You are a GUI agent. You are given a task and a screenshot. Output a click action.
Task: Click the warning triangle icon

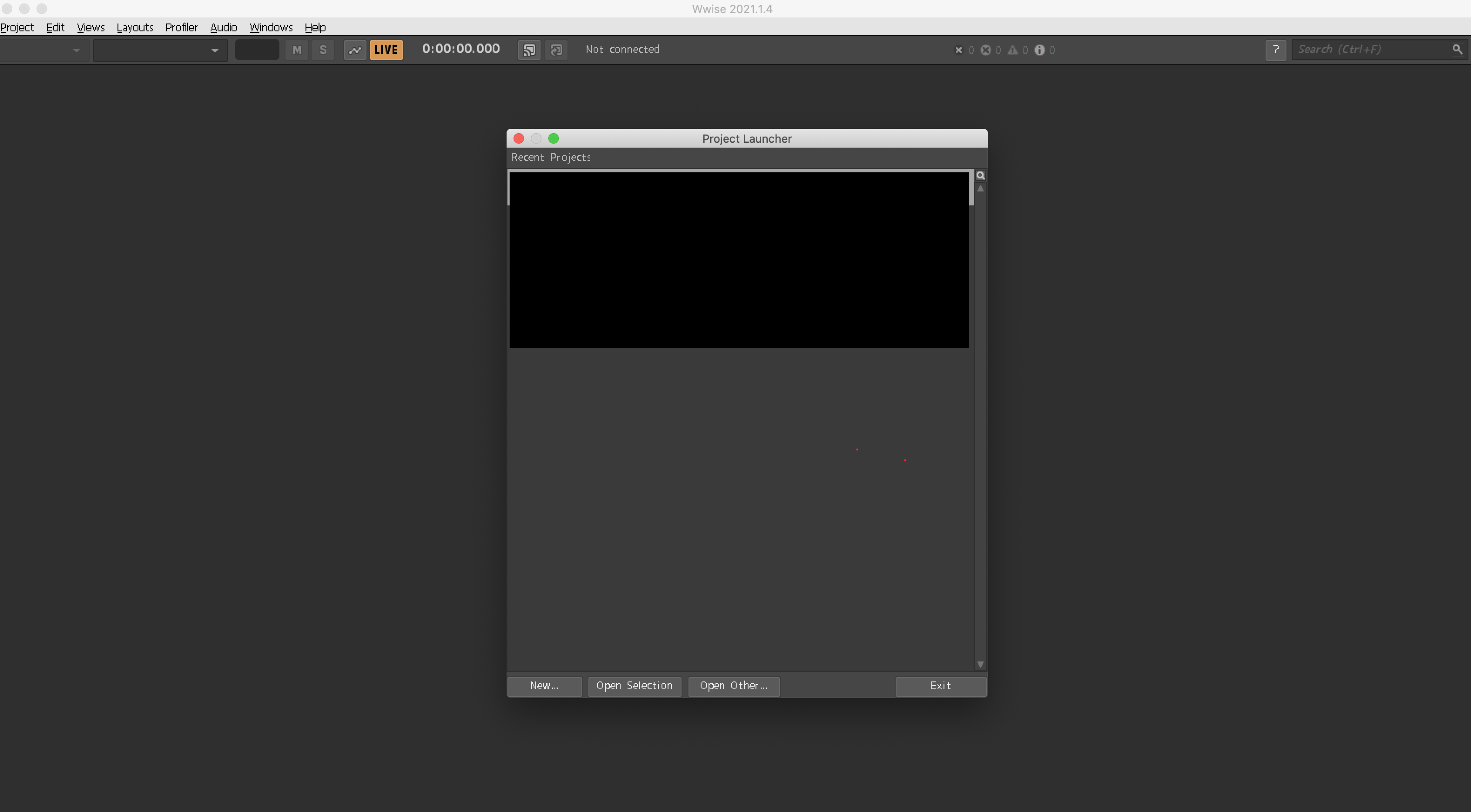click(x=1012, y=50)
